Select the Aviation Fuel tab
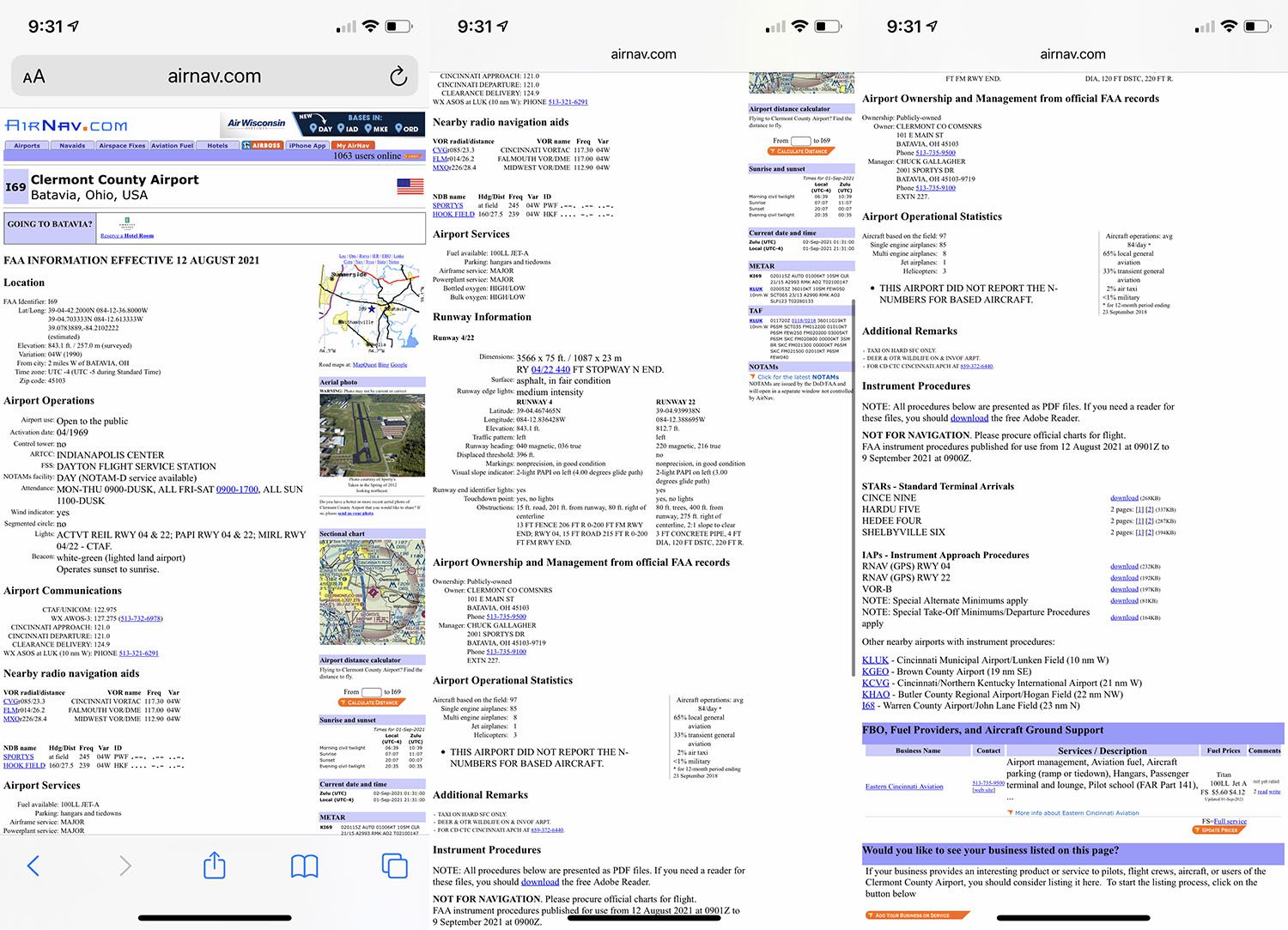The width and height of the screenshot is (1288, 930). pos(172,146)
